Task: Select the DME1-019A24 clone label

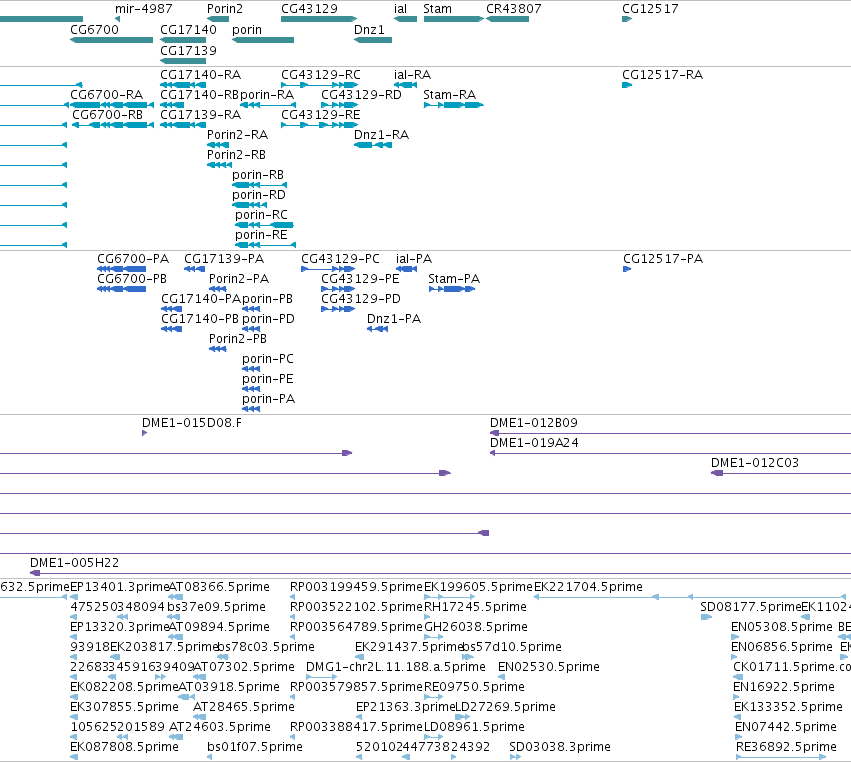Action: pos(534,443)
